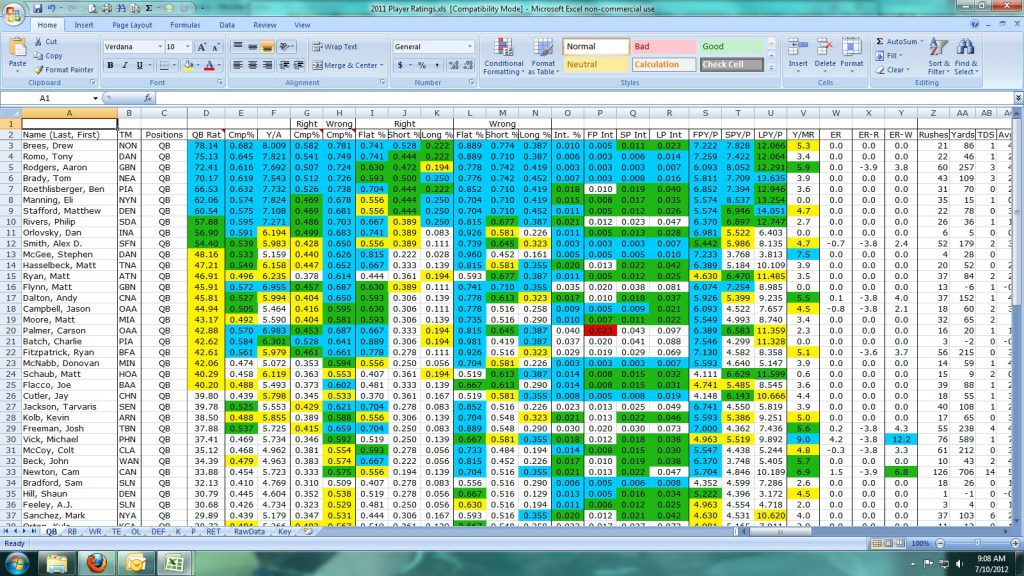The width and height of the screenshot is (1024, 576).
Task: Toggle bold formatting
Action: click(x=111, y=65)
